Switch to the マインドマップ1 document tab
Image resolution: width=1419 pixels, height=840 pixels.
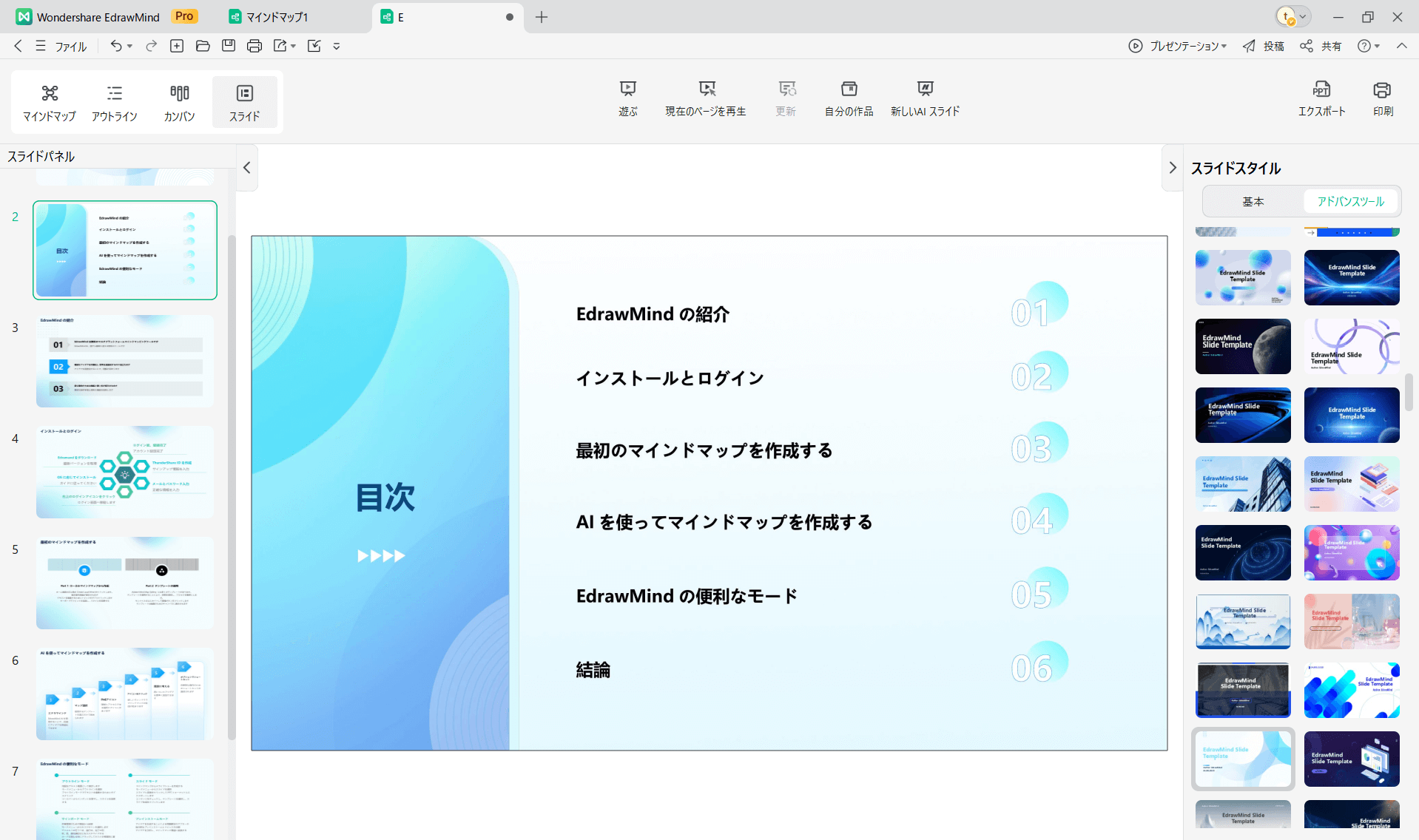point(277,17)
